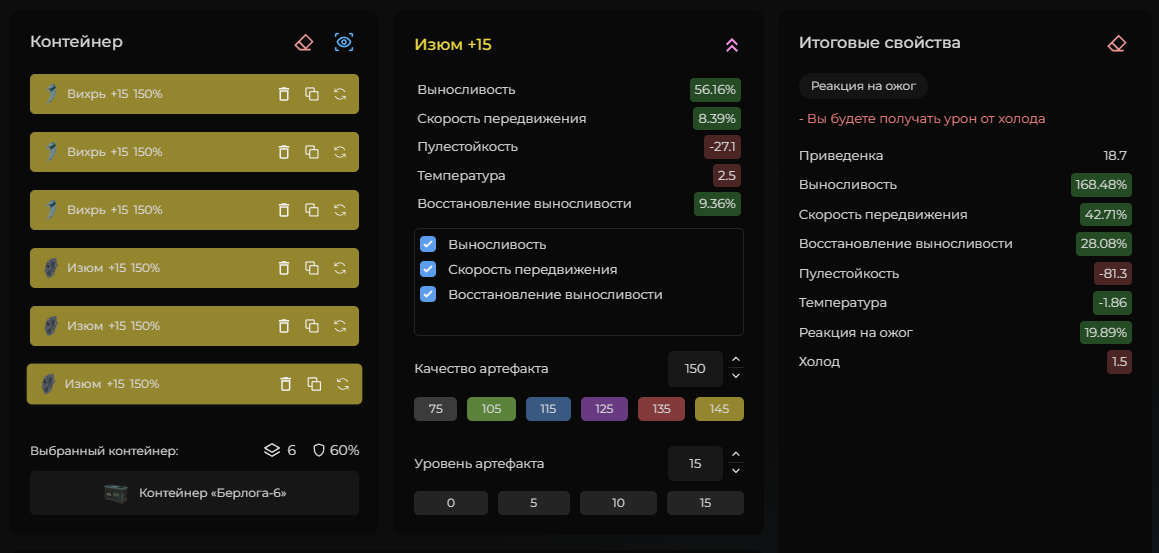Select the first Вихрь +15 150% row
The image size is (1159, 553).
150,94
